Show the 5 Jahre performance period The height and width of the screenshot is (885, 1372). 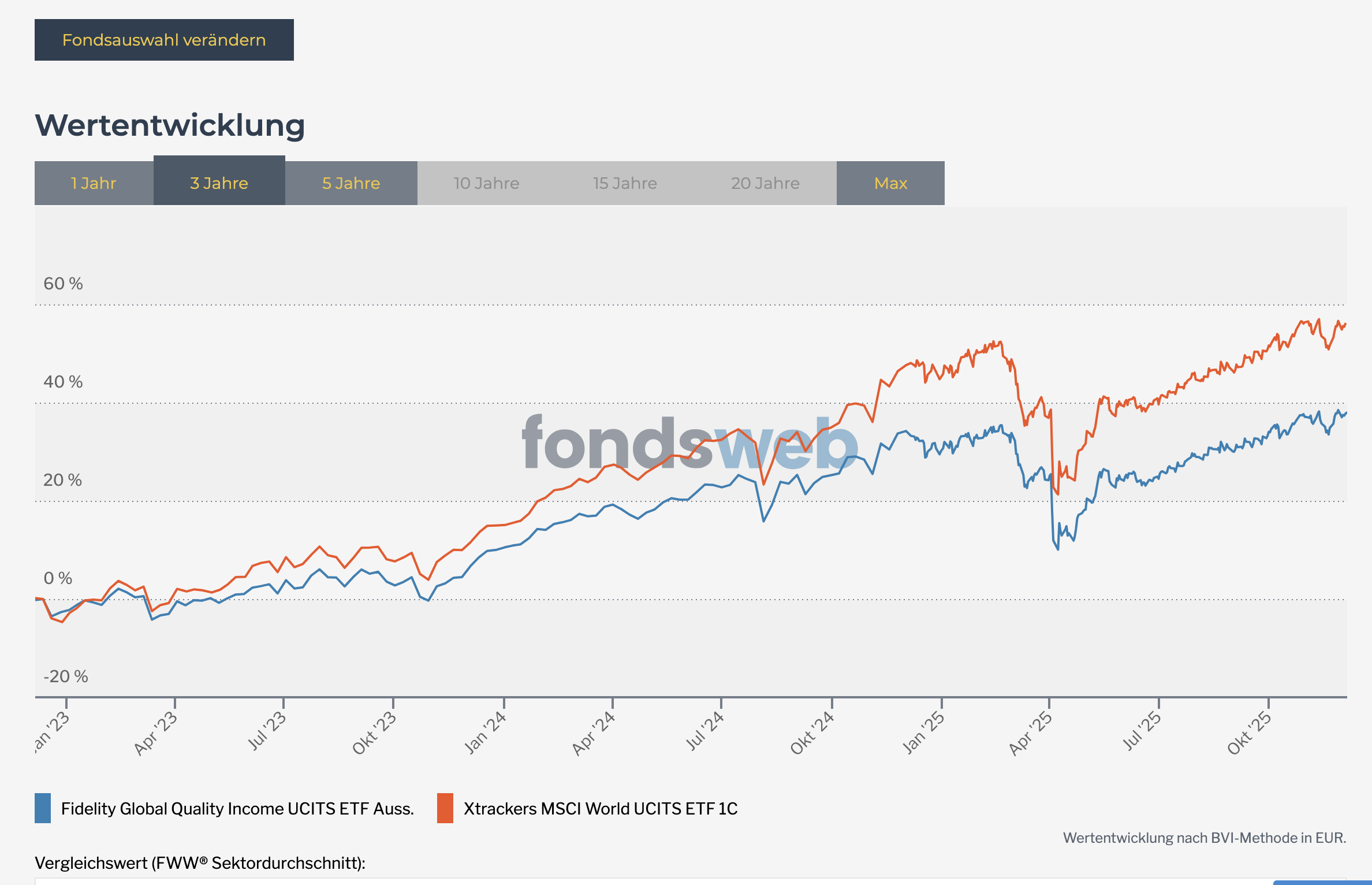click(x=351, y=183)
